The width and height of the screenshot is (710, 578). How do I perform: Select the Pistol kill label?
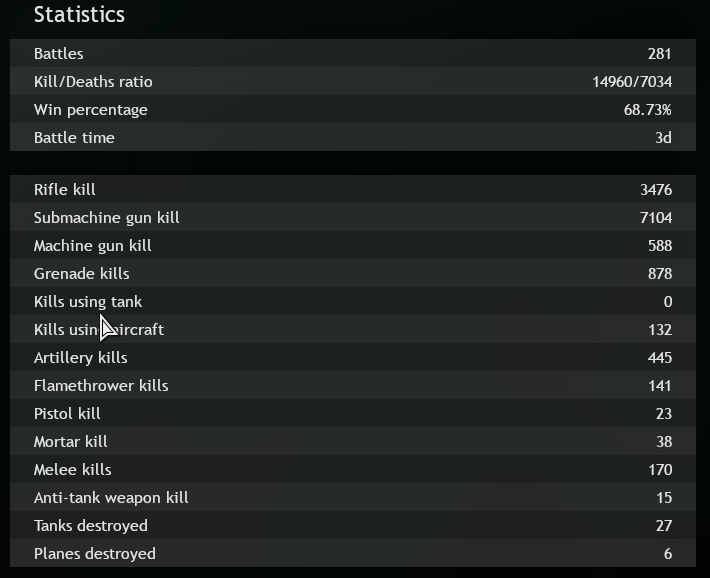coord(67,414)
